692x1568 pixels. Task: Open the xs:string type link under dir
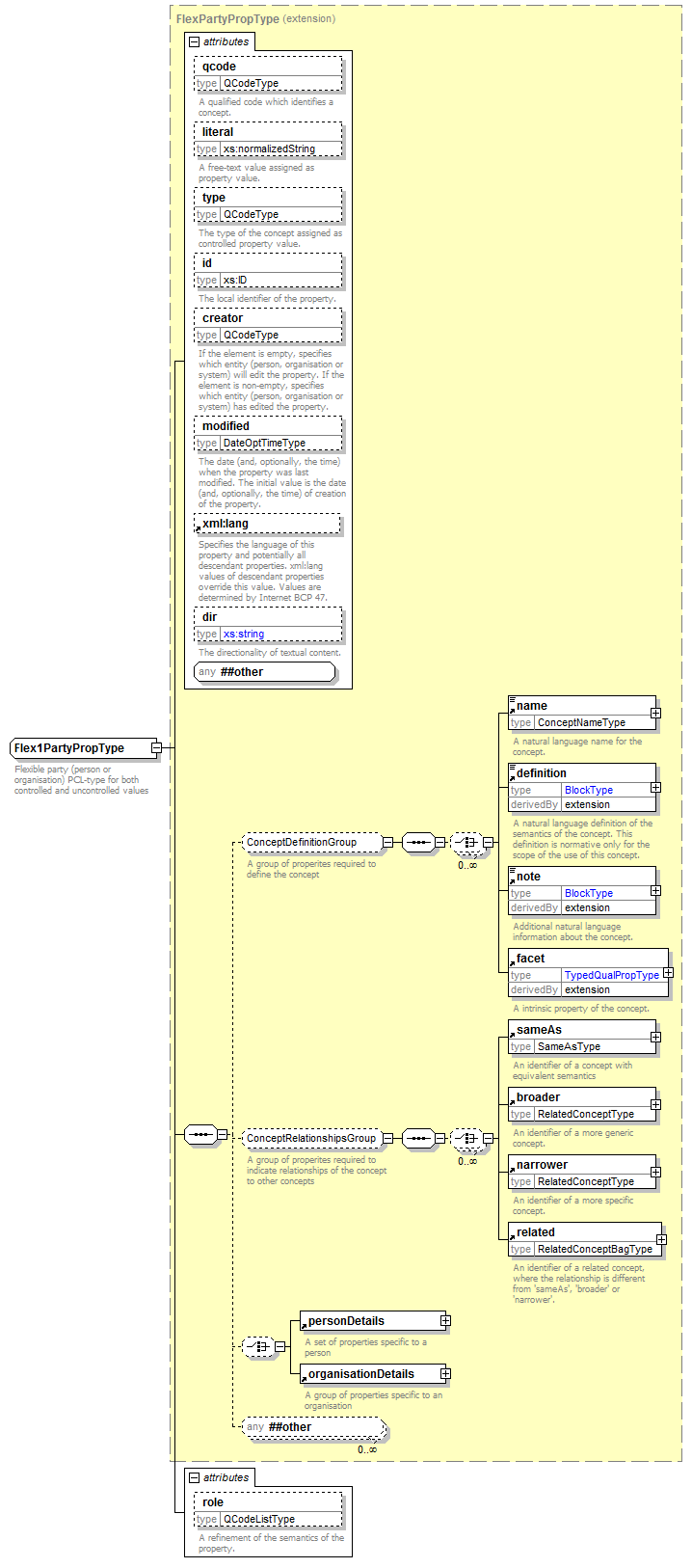(243, 634)
